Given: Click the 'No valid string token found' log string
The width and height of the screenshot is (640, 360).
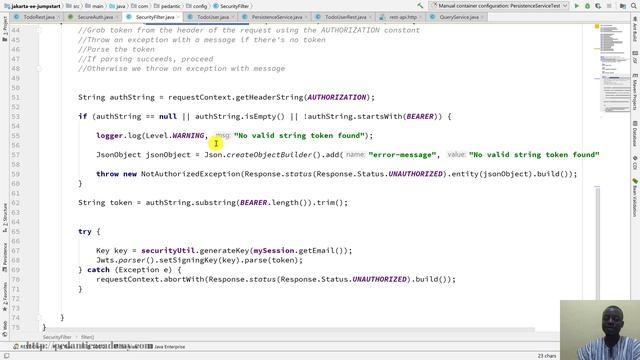Looking at the screenshot, I should coord(299,136).
